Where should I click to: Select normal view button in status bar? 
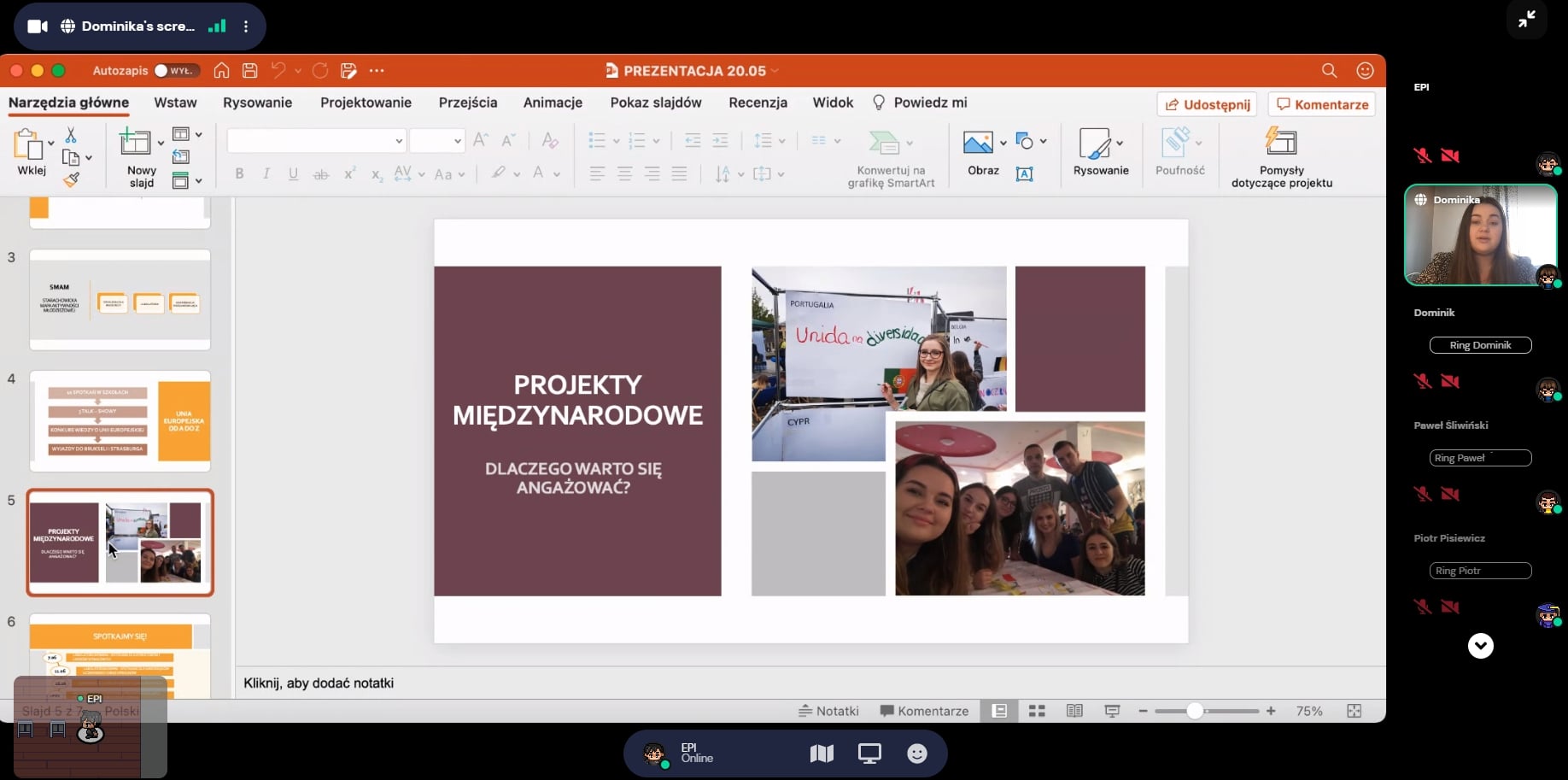[999, 711]
